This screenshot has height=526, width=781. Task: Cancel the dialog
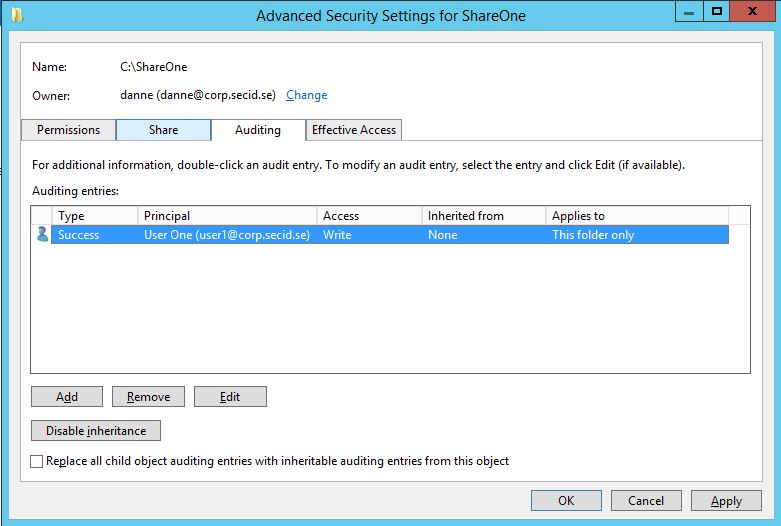[x=646, y=501]
